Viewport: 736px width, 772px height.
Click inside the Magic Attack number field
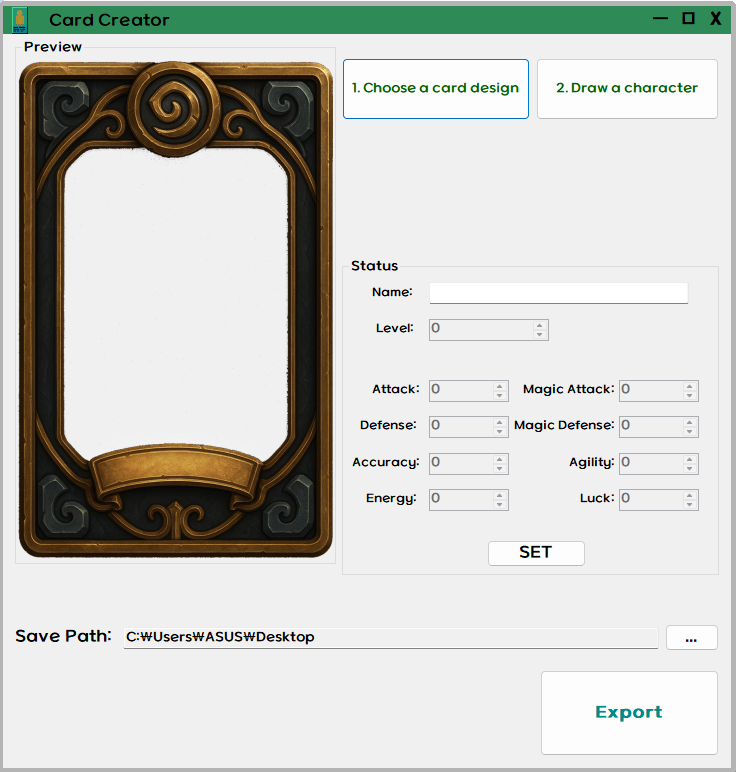(651, 390)
